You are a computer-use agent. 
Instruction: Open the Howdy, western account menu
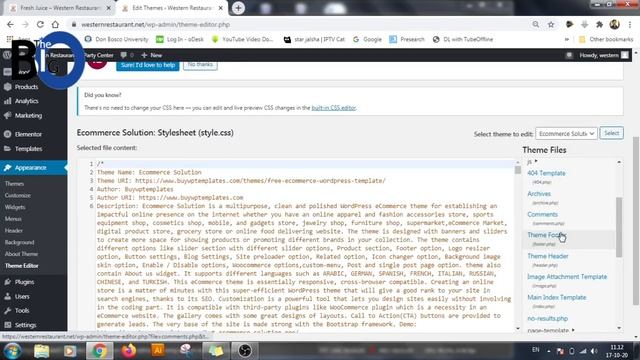coord(603,55)
